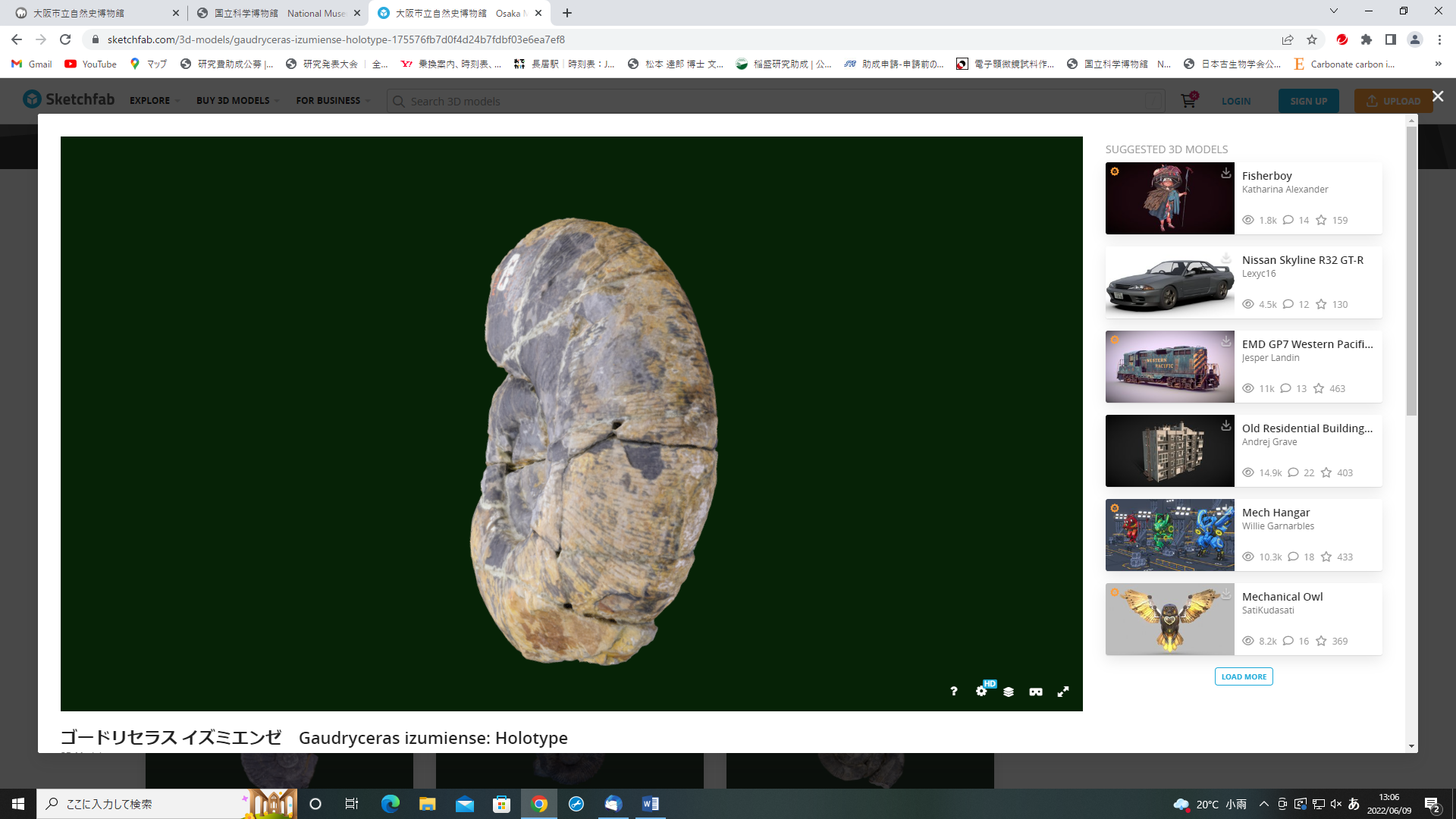Open Windows Start menu
1456x819 pixels.
click(18, 804)
